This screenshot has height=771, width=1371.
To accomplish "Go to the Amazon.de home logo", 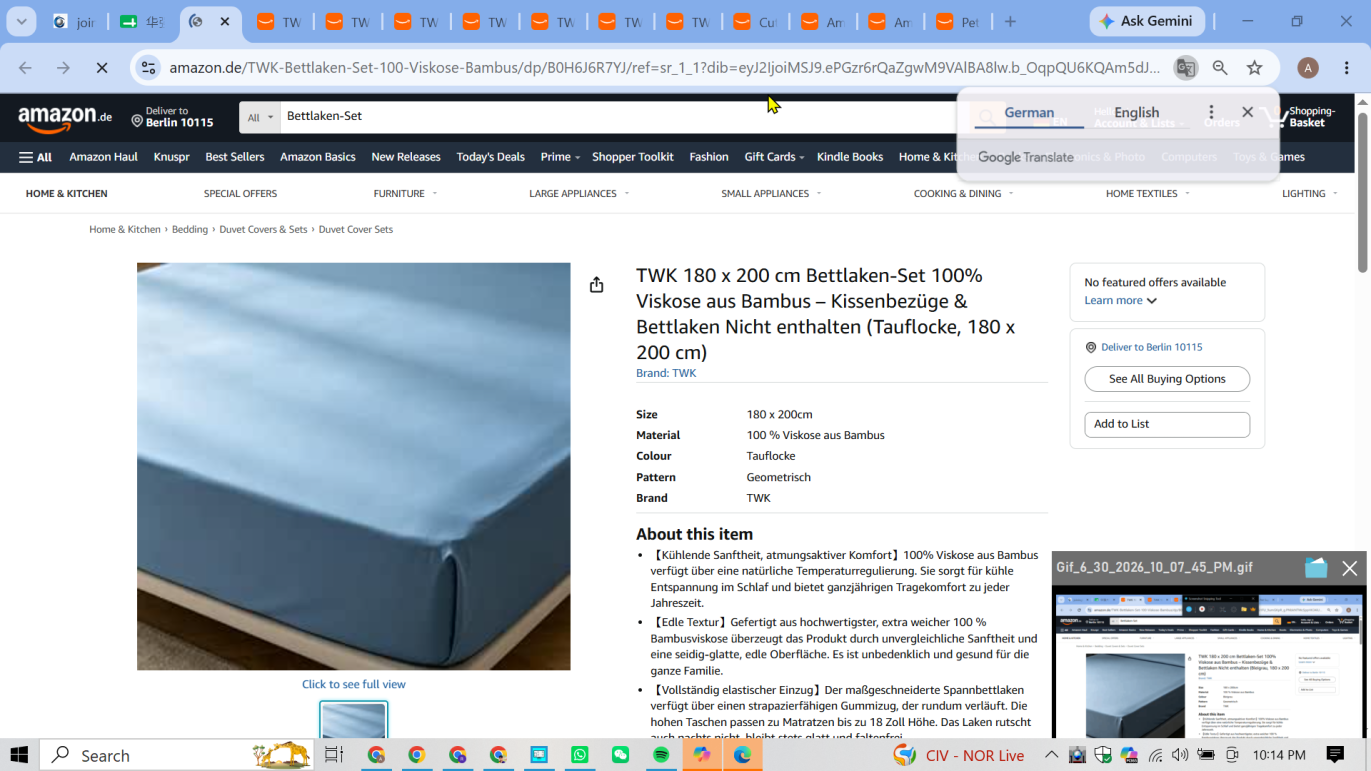I will point(65,119).
